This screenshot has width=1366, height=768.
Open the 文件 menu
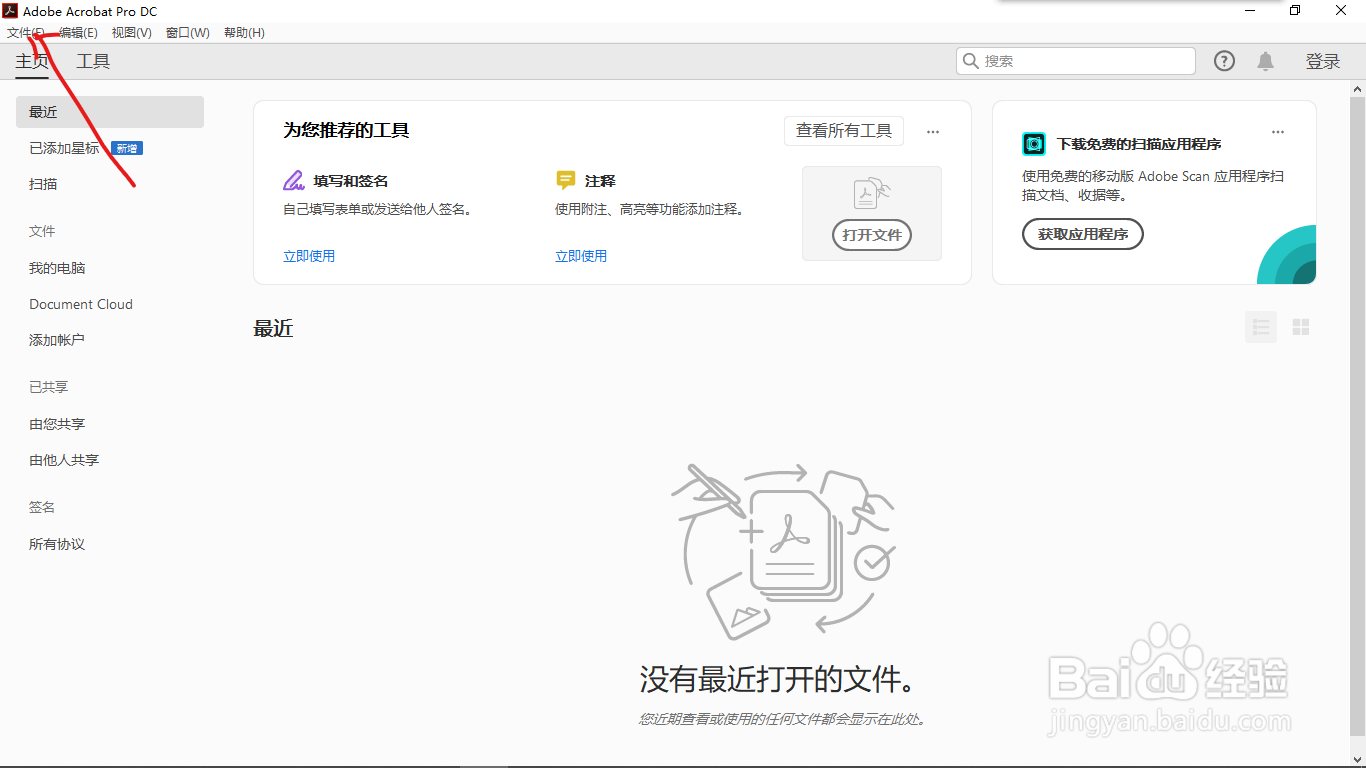[x=26, y=32]
